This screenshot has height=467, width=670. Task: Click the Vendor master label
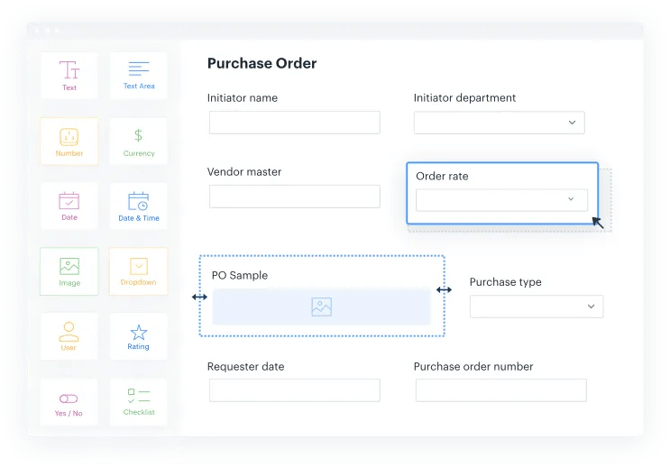click(244, 172)
